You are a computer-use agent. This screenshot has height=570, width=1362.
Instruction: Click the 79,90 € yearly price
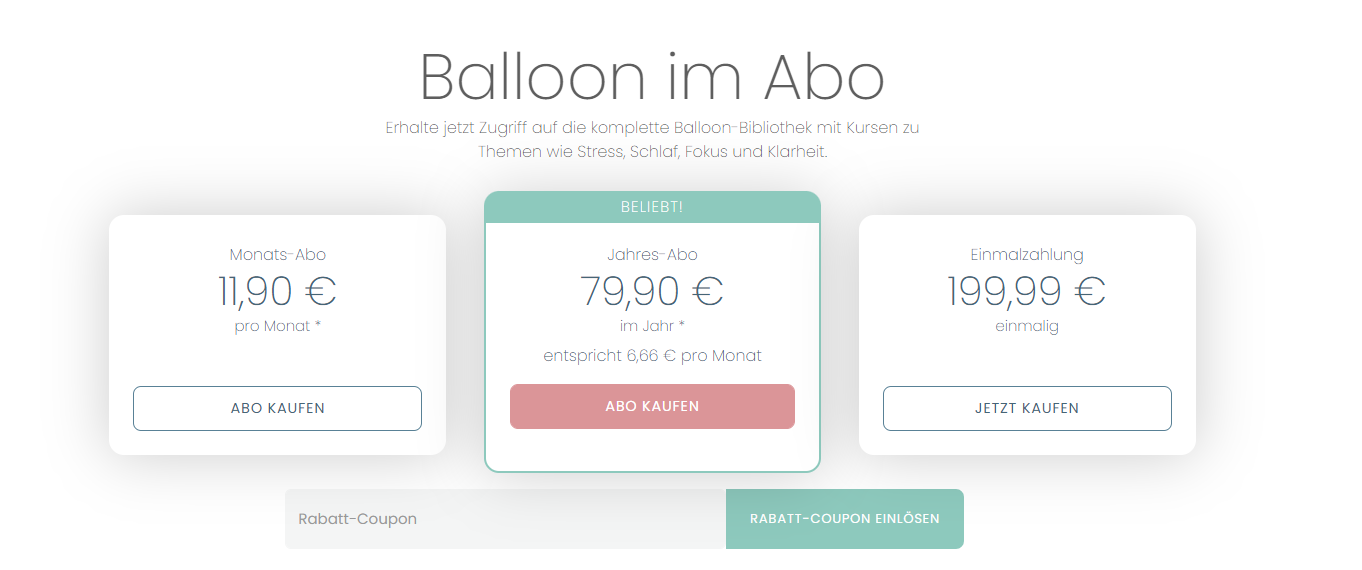[652, 291]
